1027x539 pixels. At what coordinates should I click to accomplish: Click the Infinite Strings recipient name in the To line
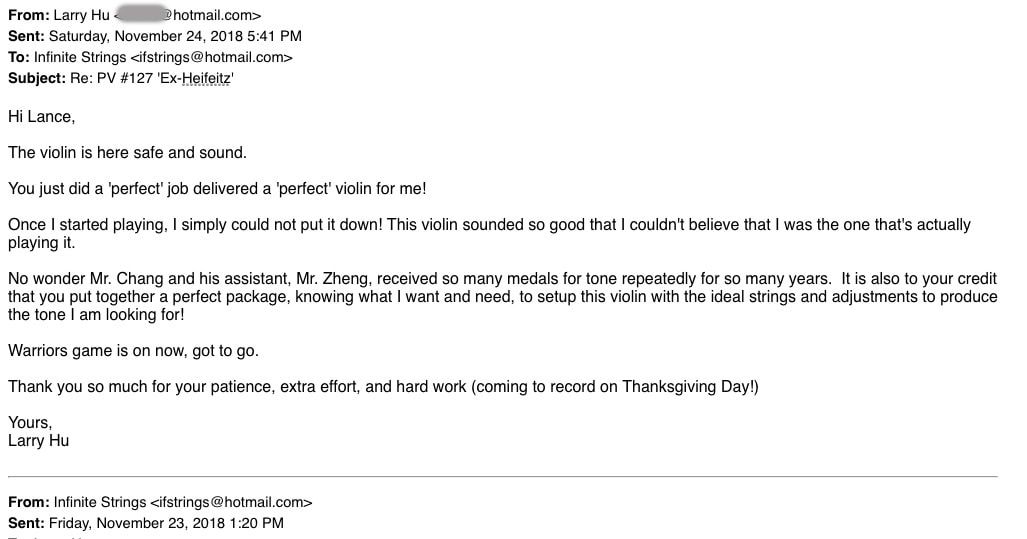pos(80,57)
